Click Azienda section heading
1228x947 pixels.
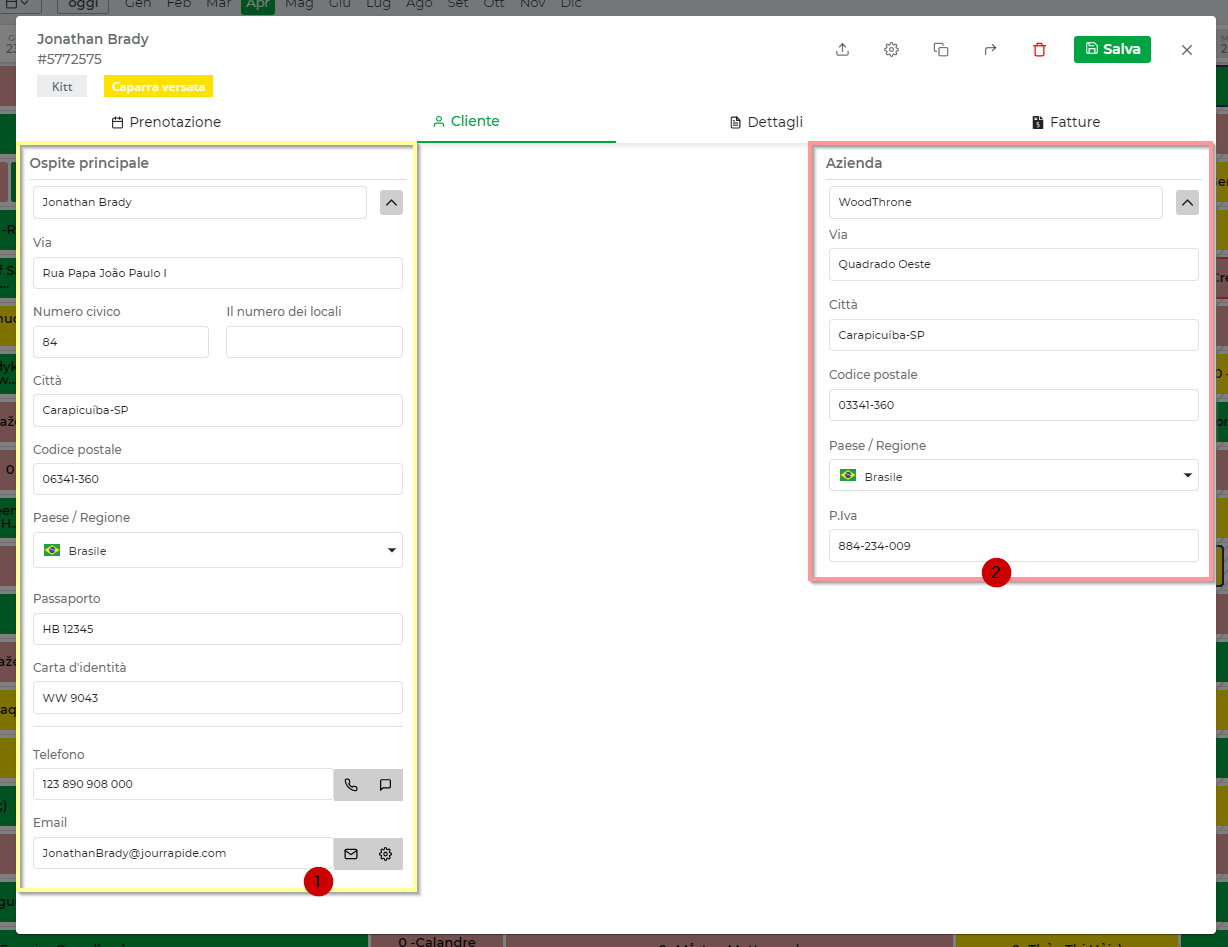tap(854, 163)
